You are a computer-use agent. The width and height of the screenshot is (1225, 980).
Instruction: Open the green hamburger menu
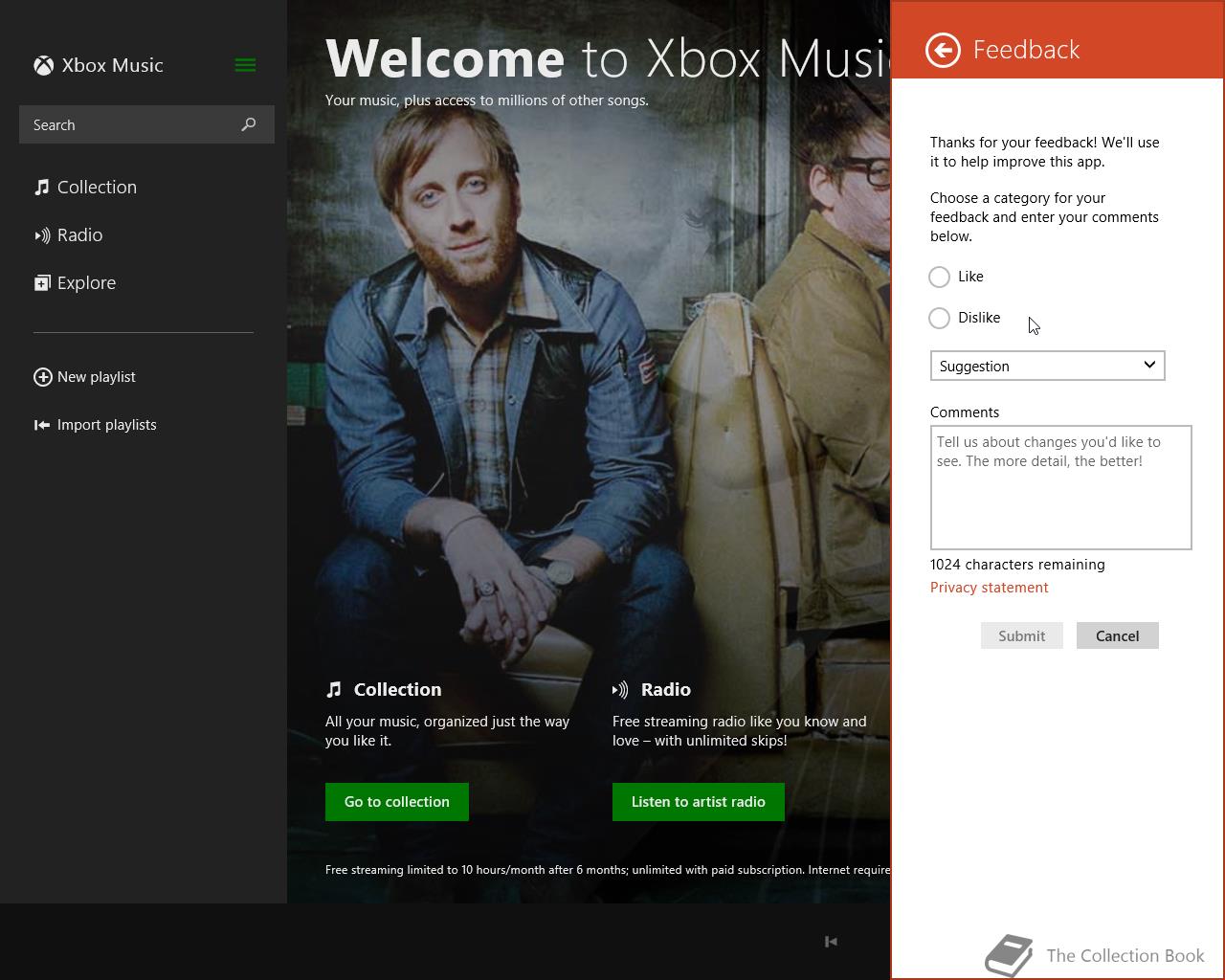[245, 65]
